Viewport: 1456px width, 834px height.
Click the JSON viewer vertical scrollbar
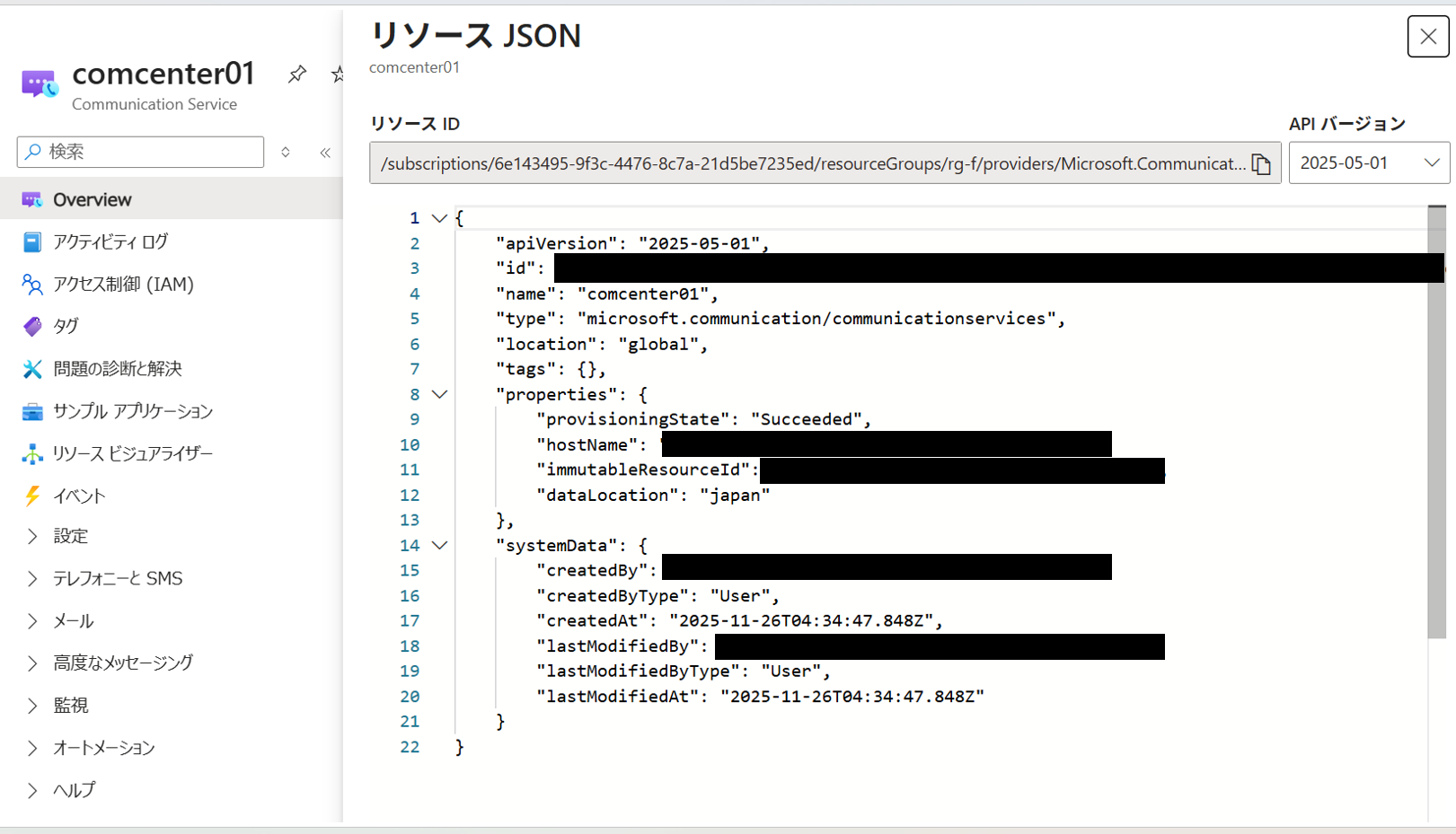coord(1436,422)
